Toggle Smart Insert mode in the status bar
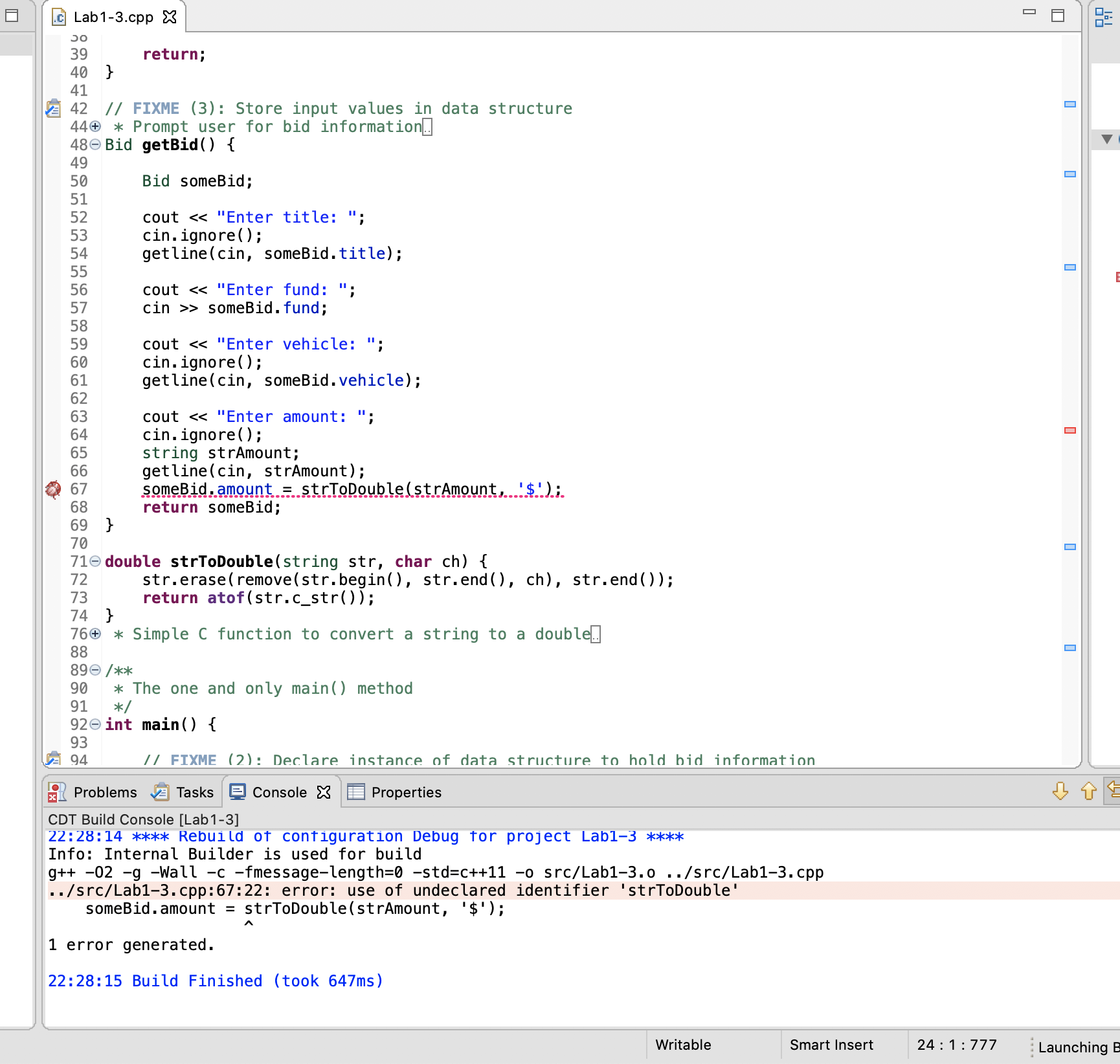The width and height of the screenshot is (1120, 1064). click(x=833, y=1045)
